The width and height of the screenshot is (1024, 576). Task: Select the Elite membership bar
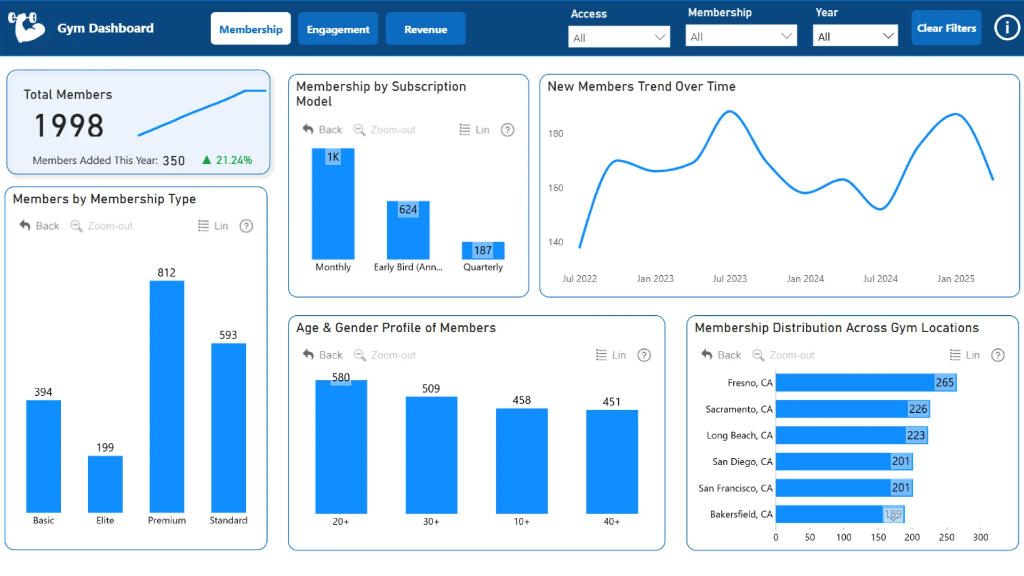click(x=105, y=484)
